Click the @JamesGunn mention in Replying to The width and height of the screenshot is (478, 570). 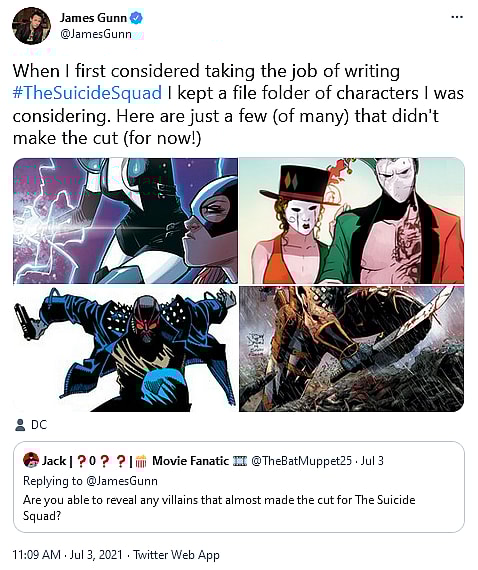(x=122, y=481)
